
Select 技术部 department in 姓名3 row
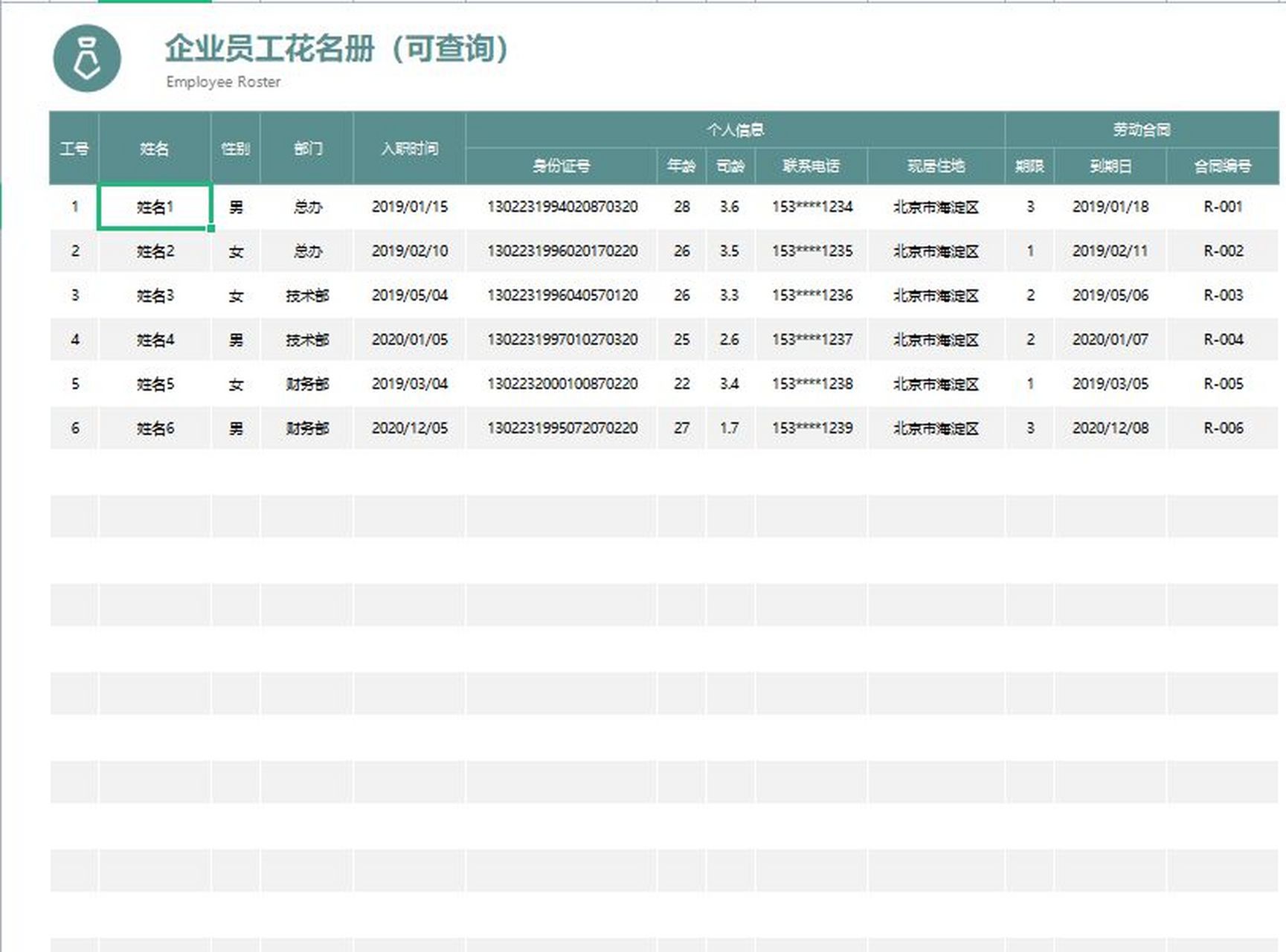point(308,295)
